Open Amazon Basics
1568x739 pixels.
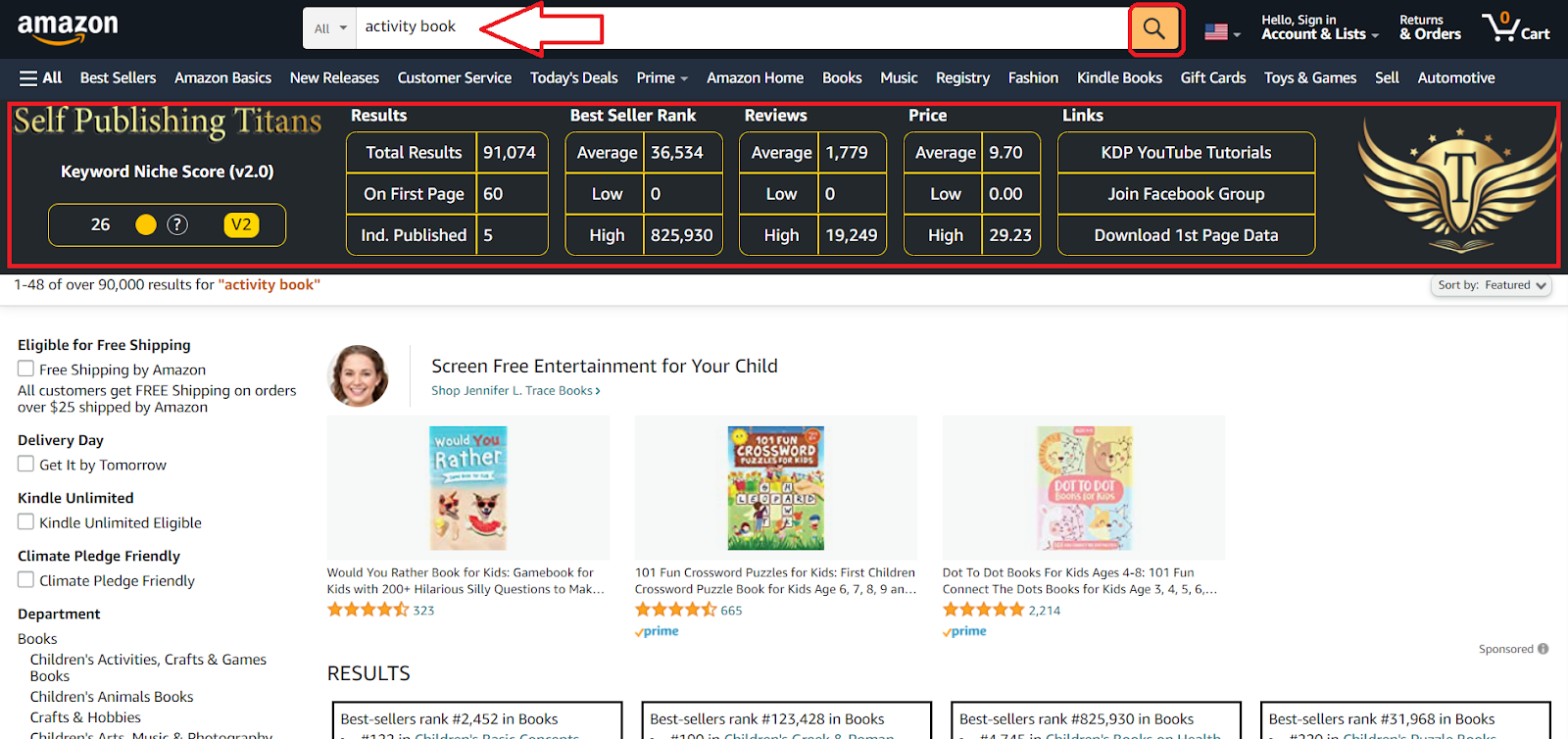click(222, 77)
